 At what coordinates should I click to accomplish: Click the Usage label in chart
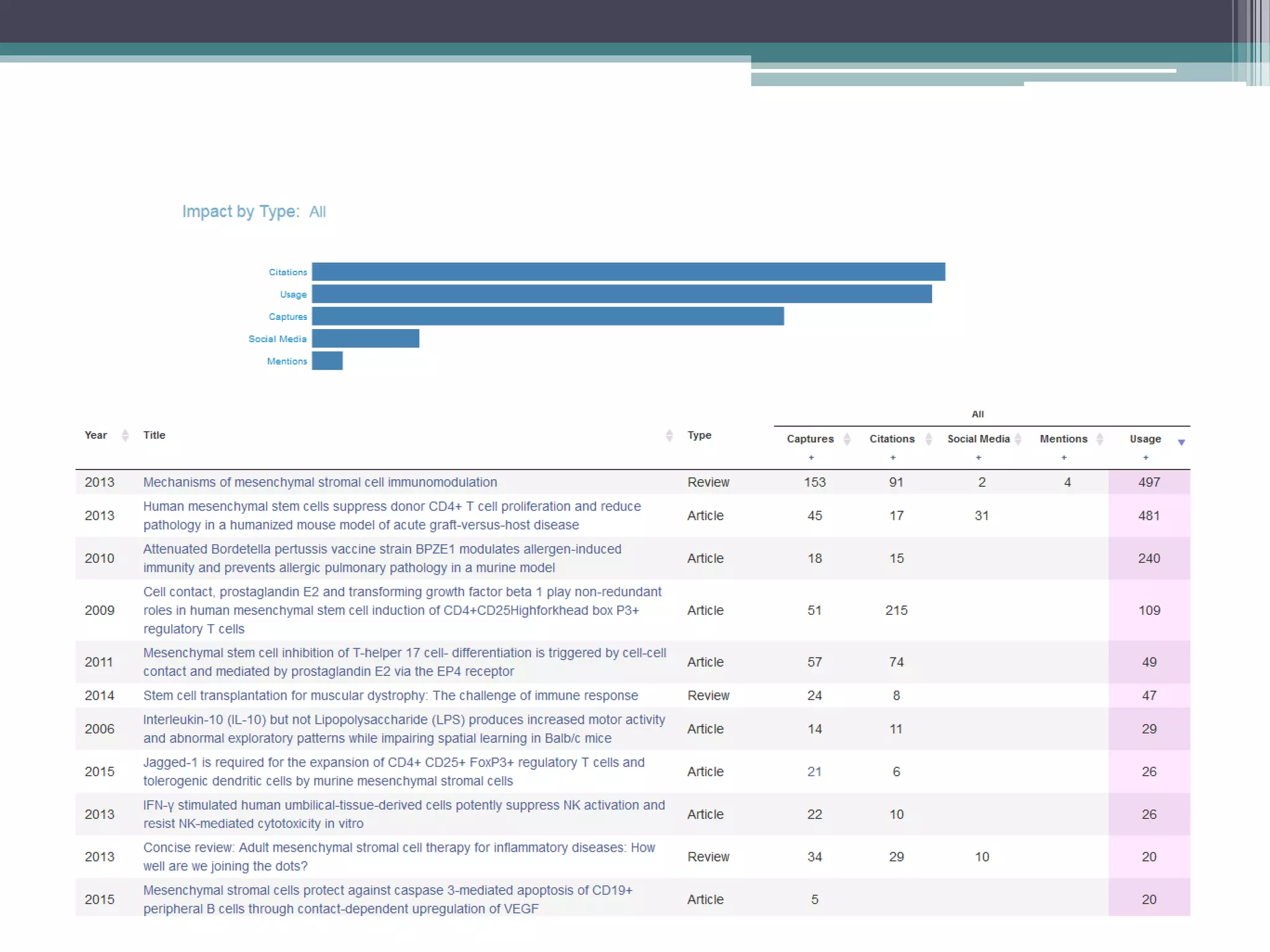tap(293, 294)
